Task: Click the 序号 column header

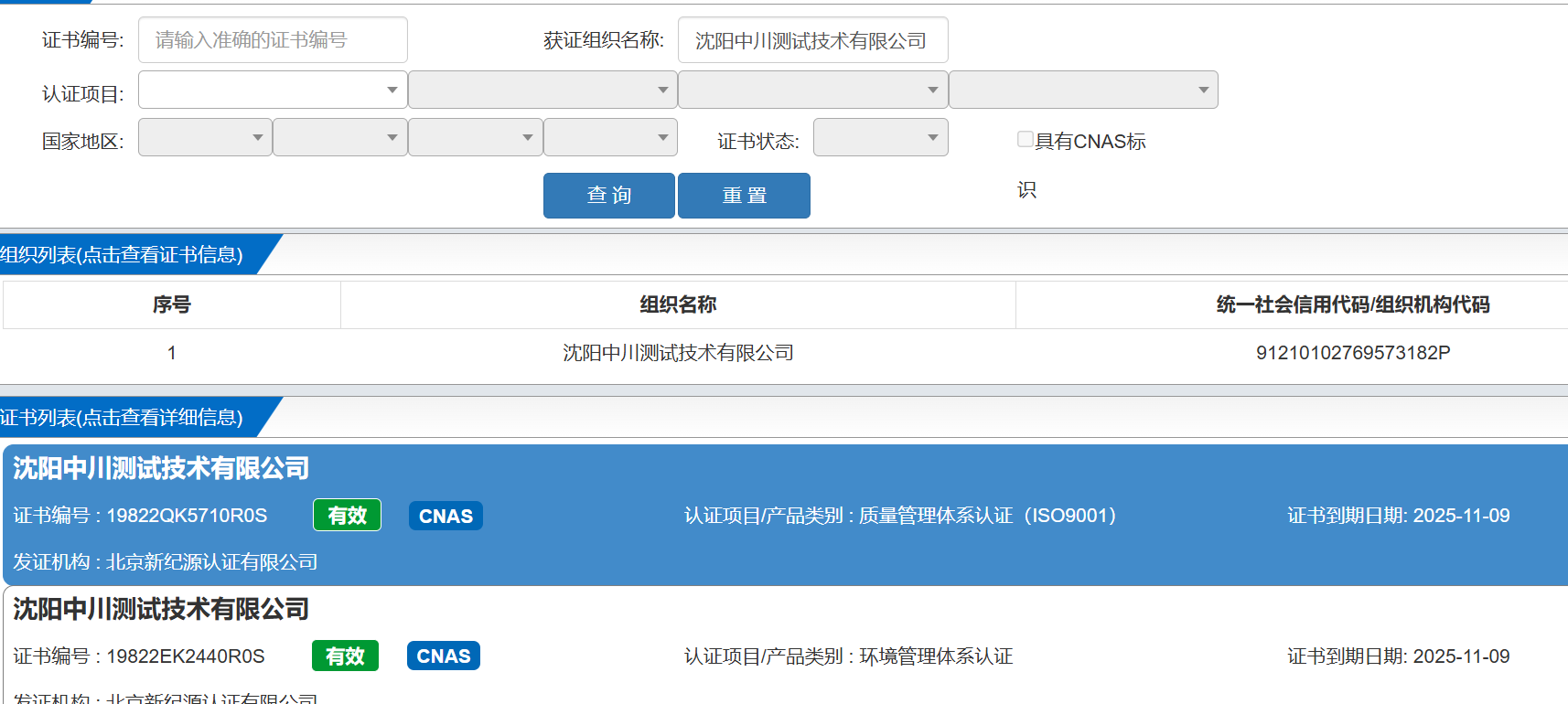Action: coord(172,304)
